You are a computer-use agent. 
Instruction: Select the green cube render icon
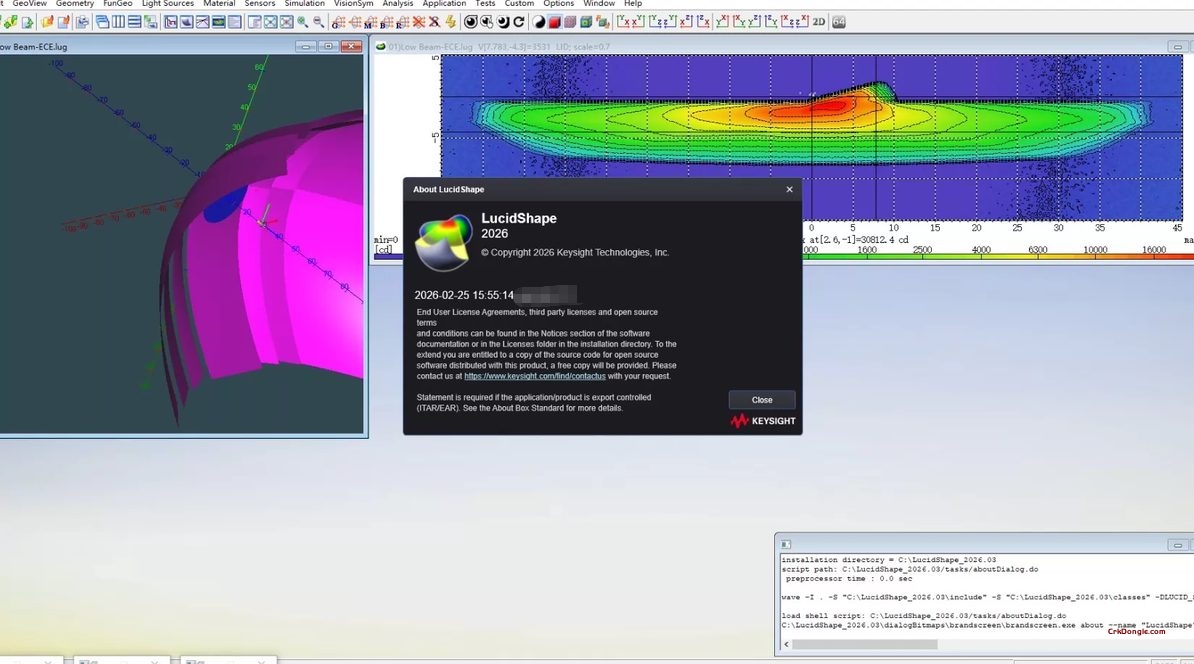pos(586,22)
